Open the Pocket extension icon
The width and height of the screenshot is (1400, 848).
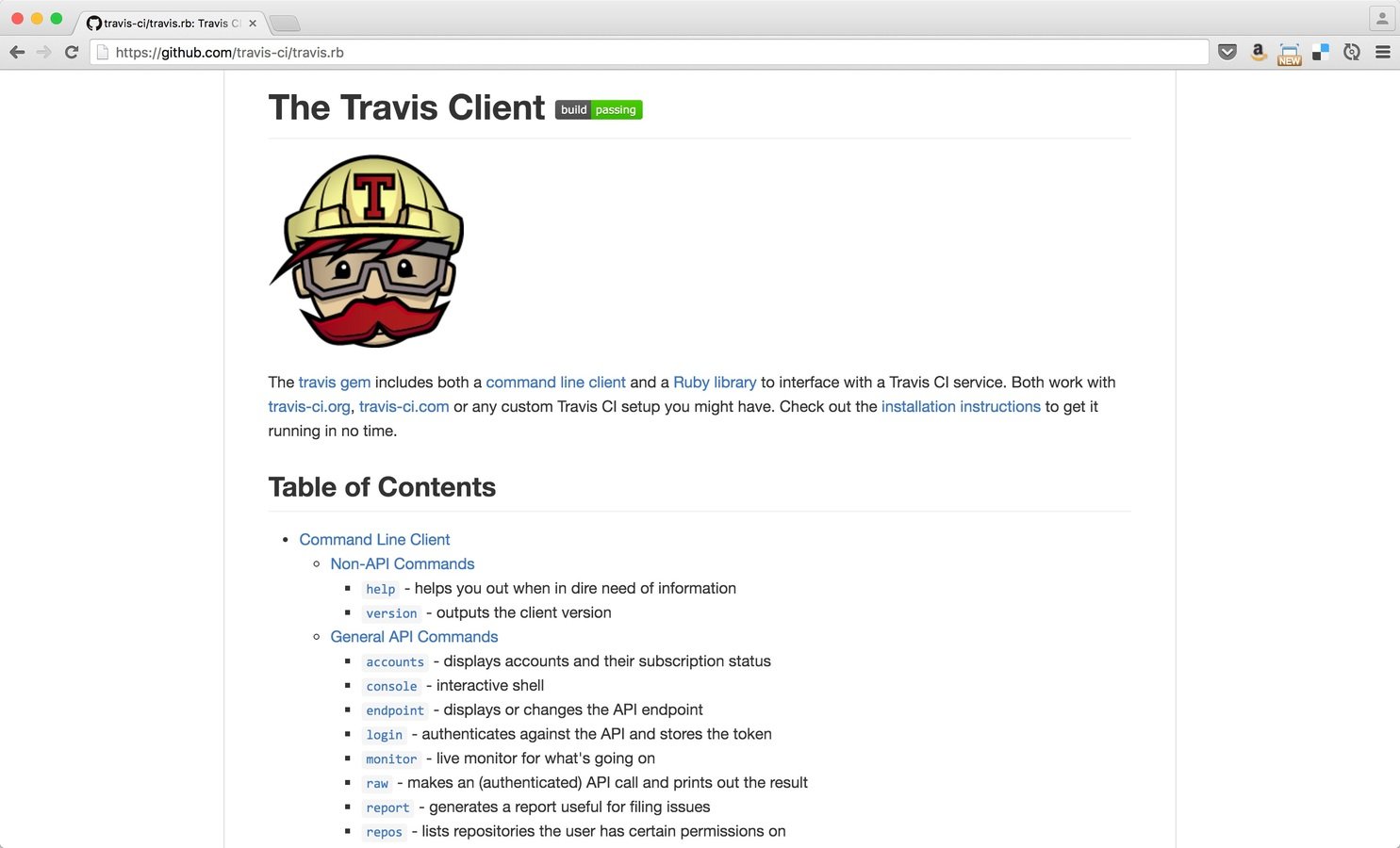(x=1227, y=53)
